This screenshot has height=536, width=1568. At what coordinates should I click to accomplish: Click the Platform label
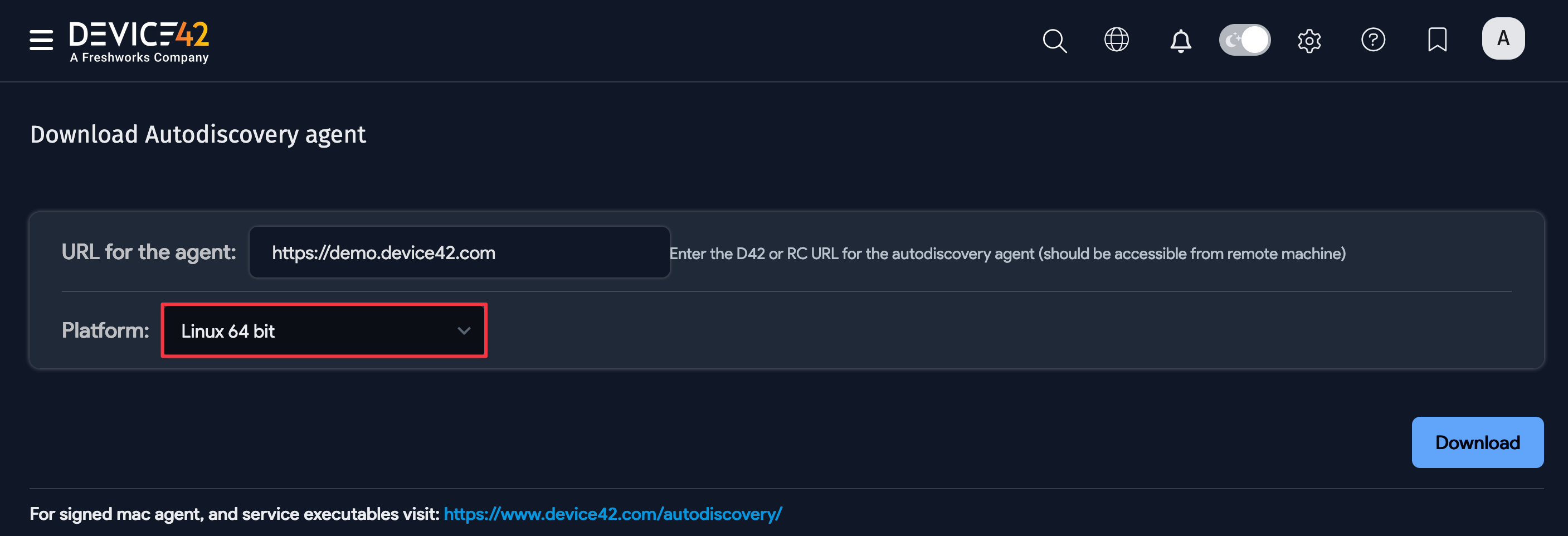tap(105, 330)
